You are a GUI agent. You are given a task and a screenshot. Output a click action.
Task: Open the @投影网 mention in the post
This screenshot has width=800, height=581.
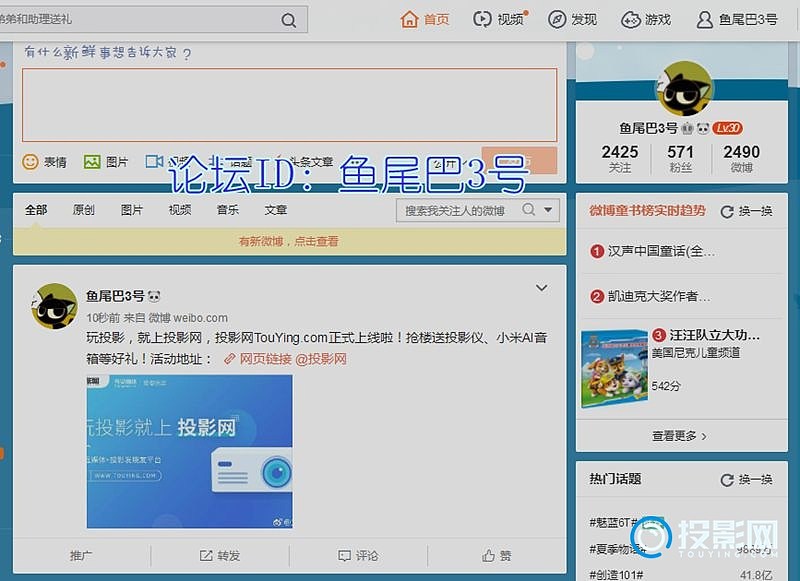[x=321, y=359]
